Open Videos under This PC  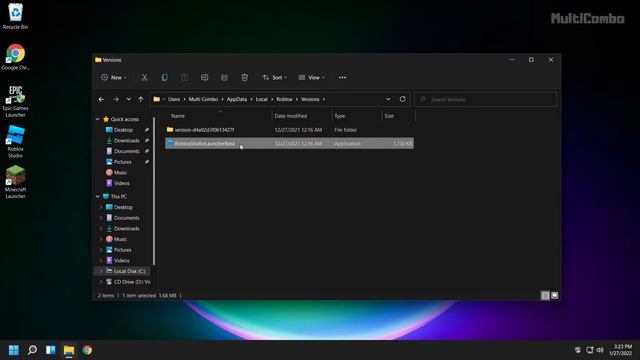121,260
